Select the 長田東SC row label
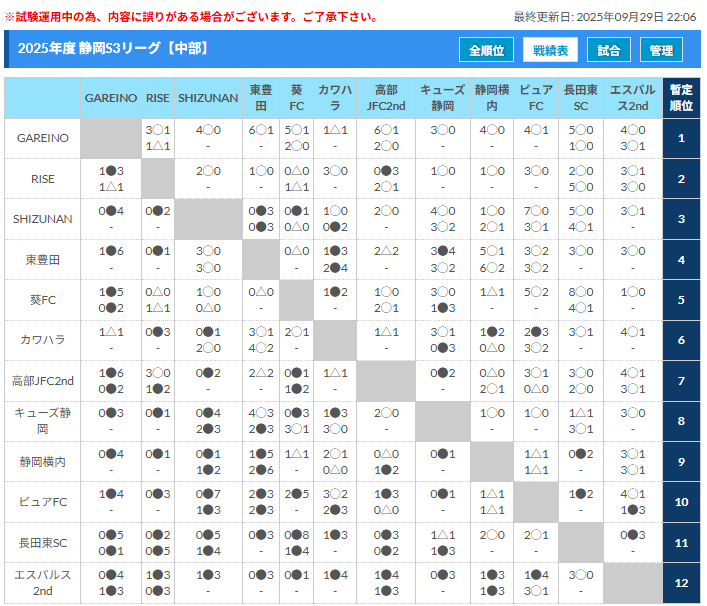The image size is (707, 606). pyautogui.click(x=43, y=542)
